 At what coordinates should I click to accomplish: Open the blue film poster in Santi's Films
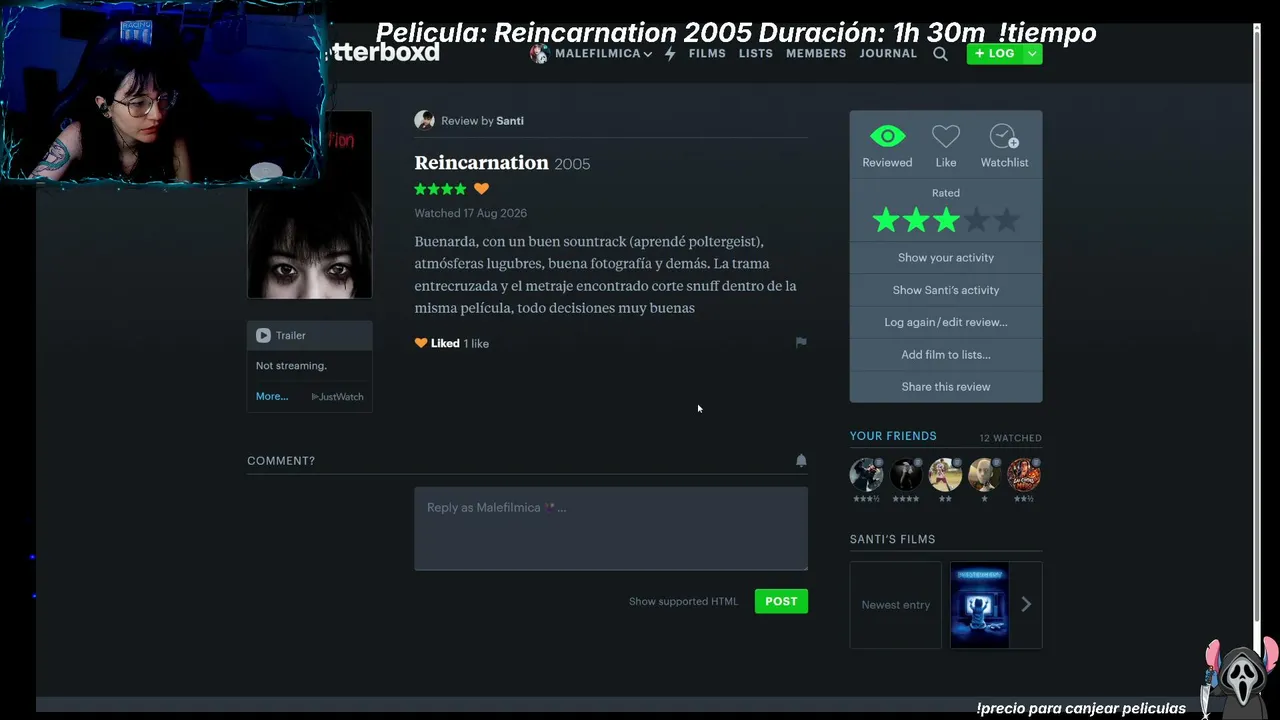(x=980, y=605)
